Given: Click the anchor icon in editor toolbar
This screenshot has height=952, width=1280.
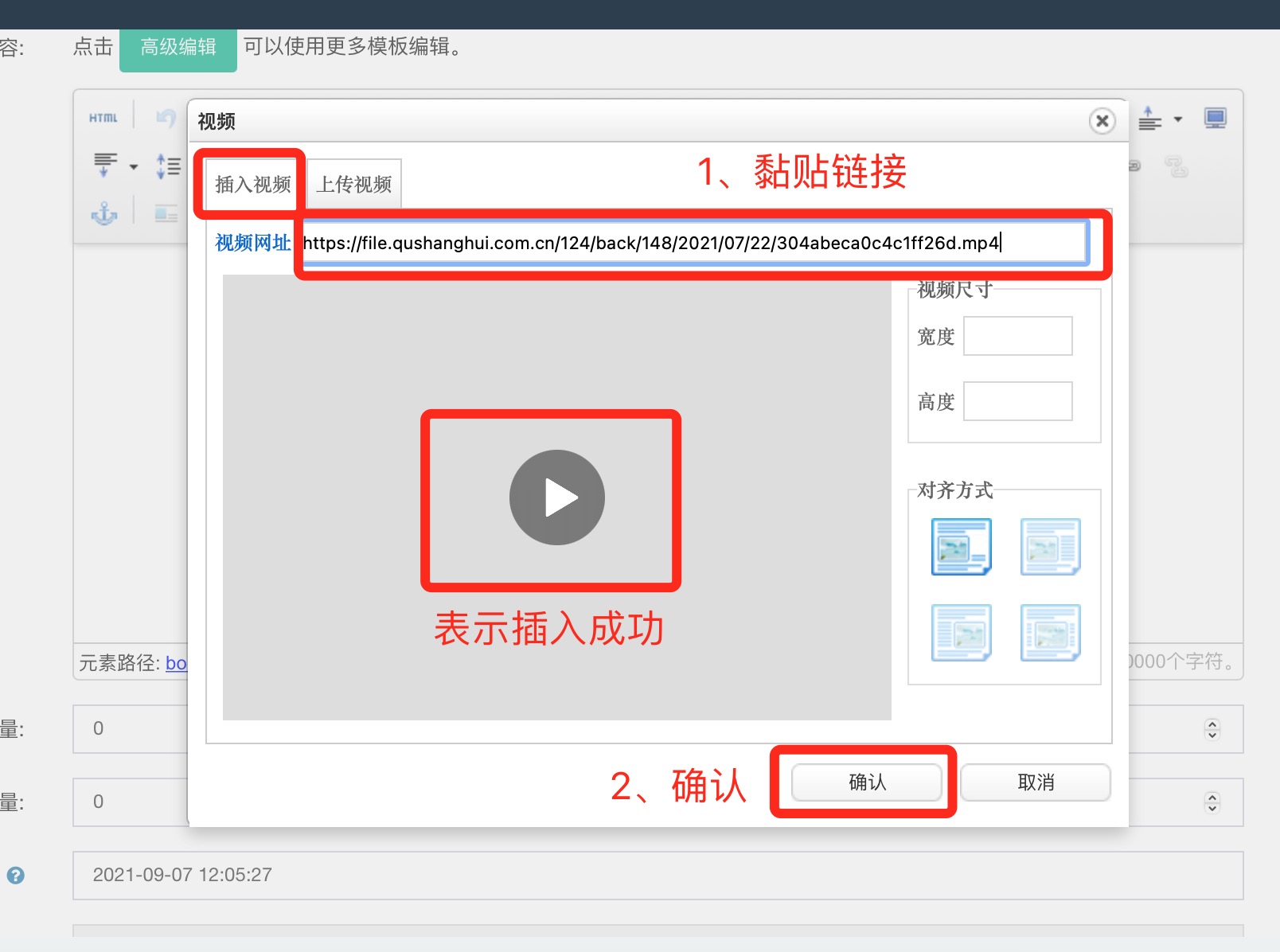Looking at the screenshot, I should tap(103, 213).
